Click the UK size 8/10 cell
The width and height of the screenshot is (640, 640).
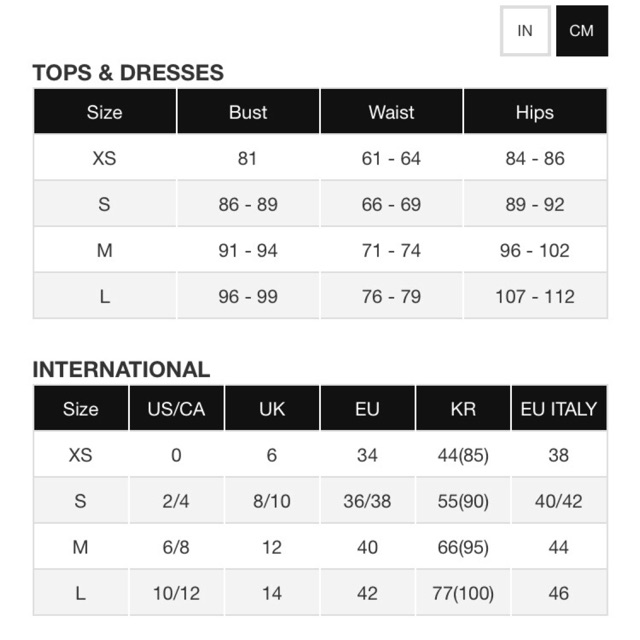point(272,501)
